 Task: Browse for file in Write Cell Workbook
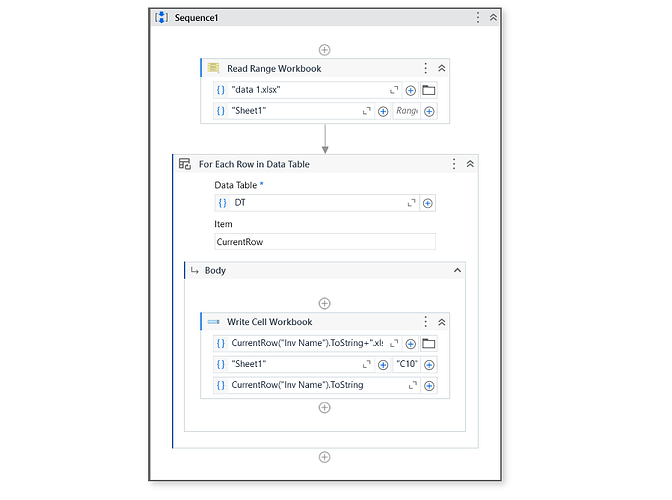click(x=429, y=344)
